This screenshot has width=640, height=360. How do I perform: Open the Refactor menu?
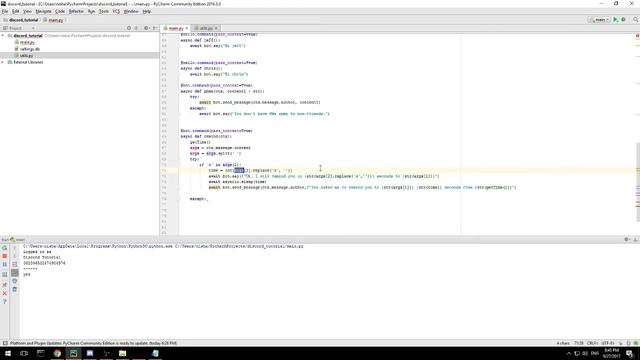[x=76, y=11]
